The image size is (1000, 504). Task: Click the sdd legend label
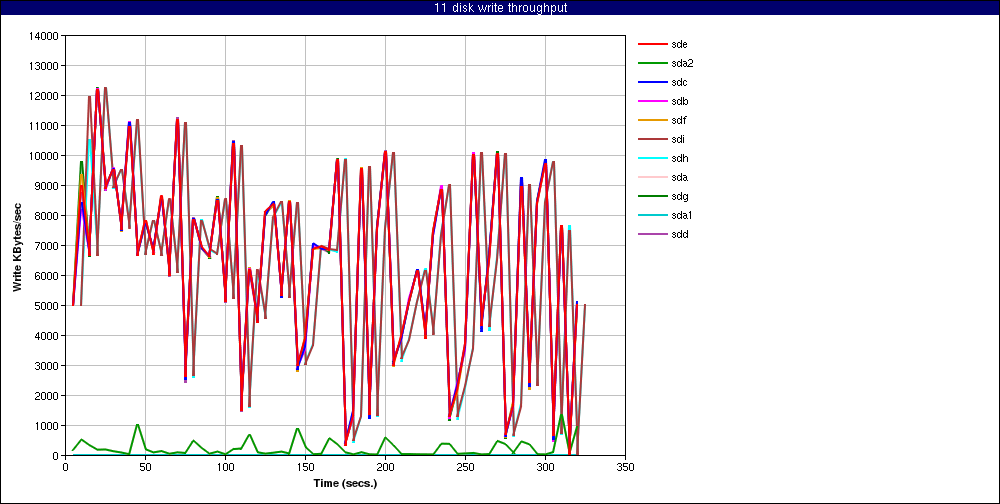pyautogui.click(x=679, y=234)
